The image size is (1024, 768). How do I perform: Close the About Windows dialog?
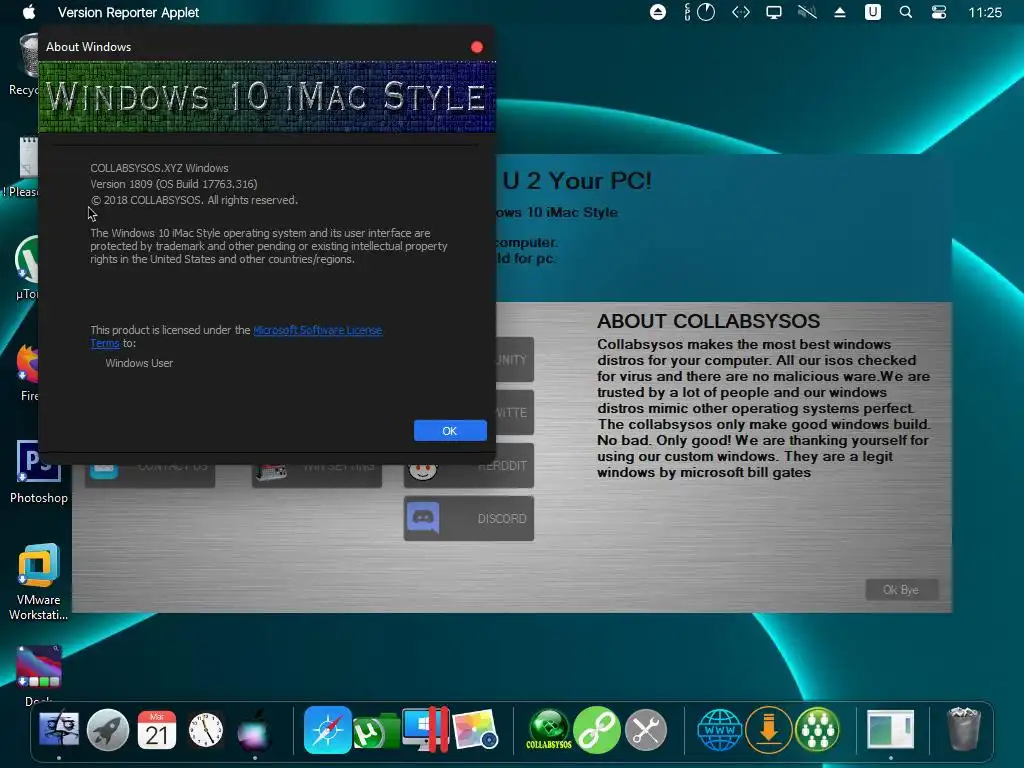point(477,47)
